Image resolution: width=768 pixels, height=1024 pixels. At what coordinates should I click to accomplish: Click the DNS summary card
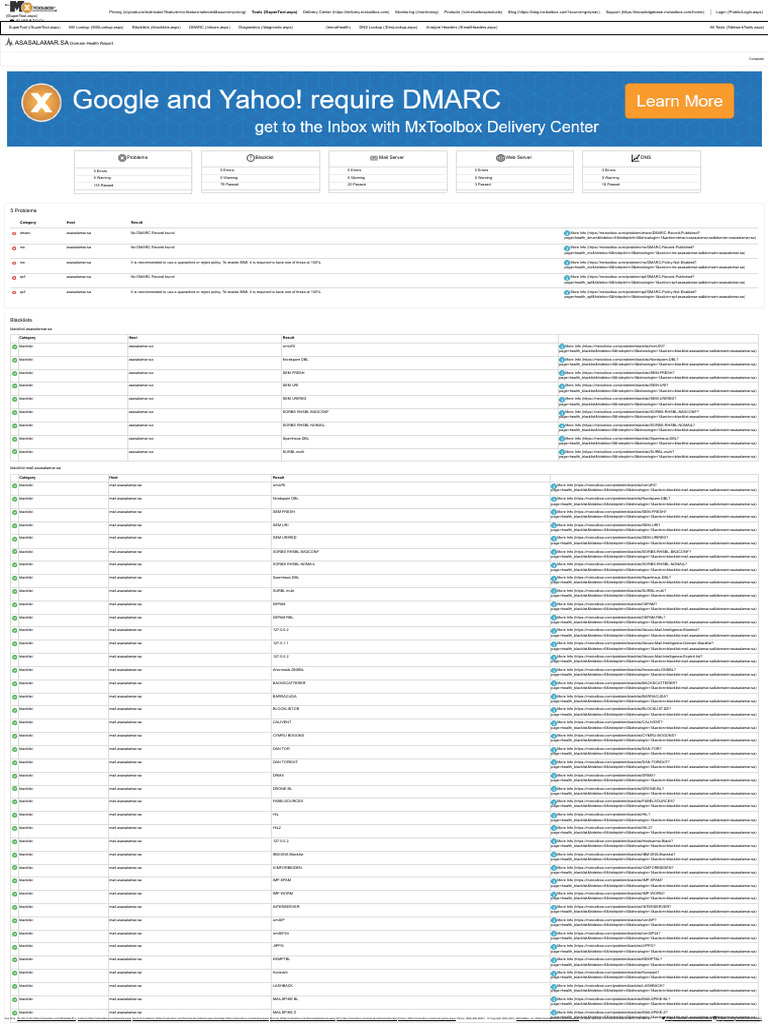point(641,172)
